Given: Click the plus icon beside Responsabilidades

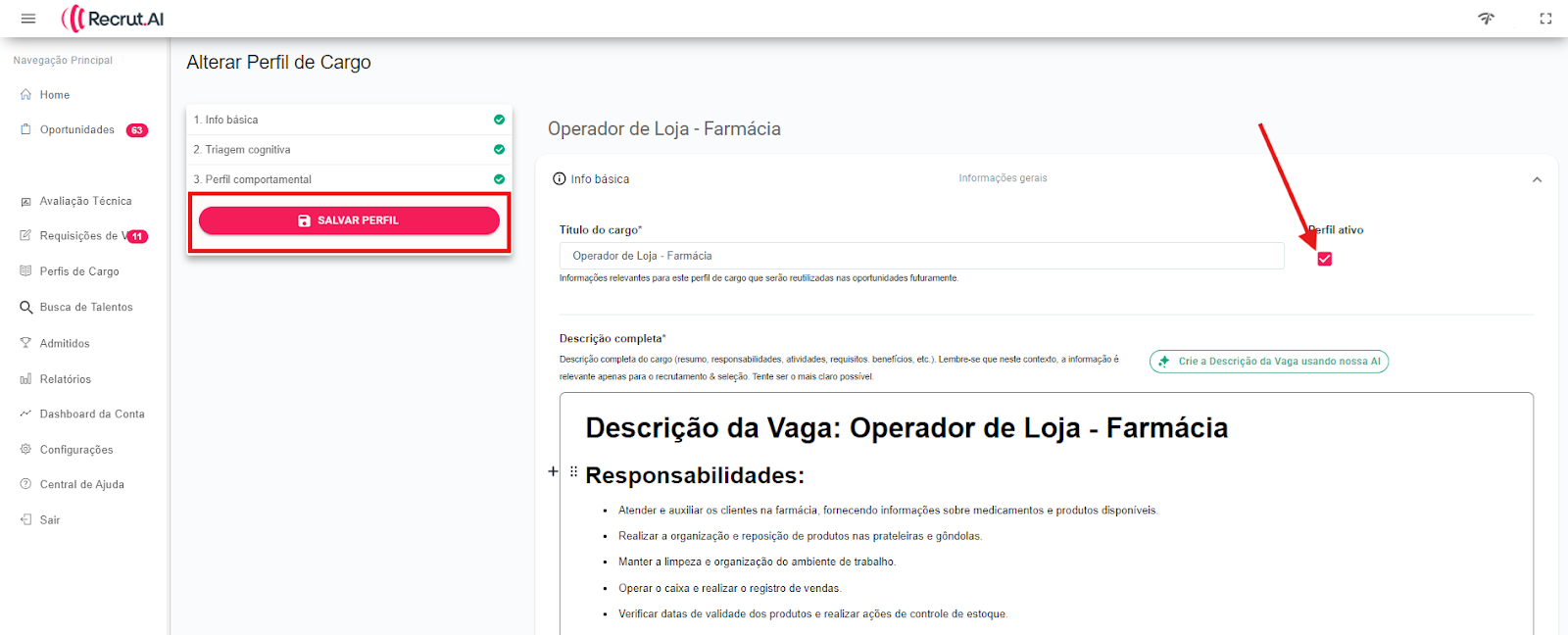Looking at the screenshot, I should [x=553, y=471].
